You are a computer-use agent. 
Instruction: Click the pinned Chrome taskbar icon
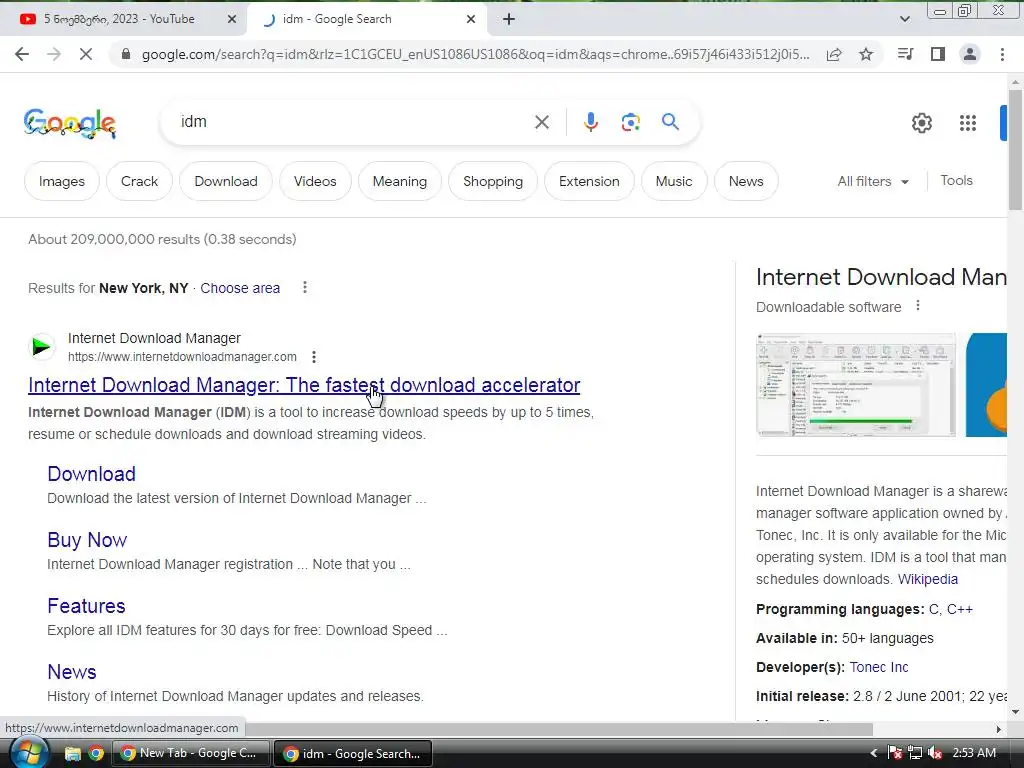(96, 754)
